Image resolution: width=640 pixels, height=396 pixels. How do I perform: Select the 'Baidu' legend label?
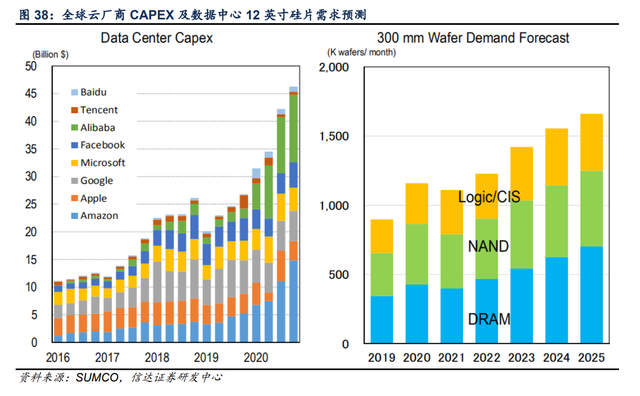[93, 92]
